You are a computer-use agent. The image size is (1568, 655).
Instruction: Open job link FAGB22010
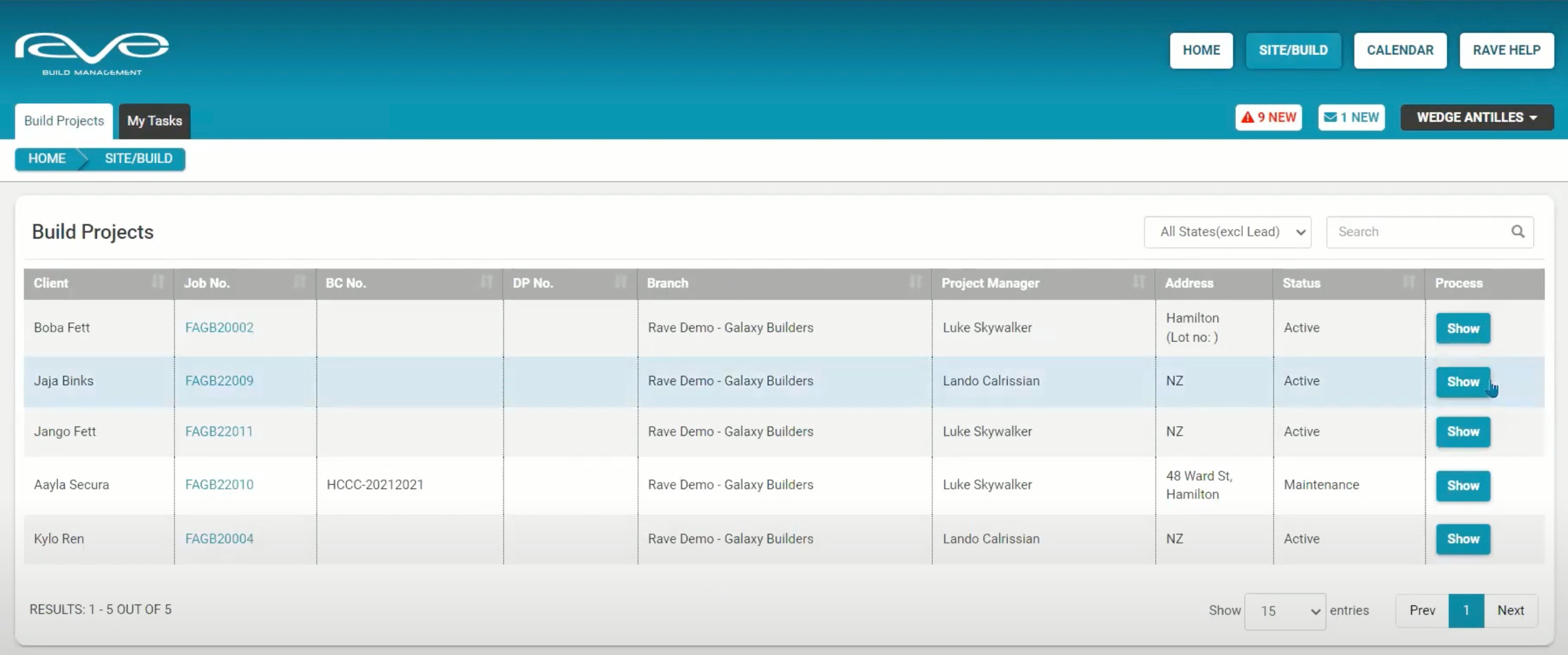(x=219, y=485)
